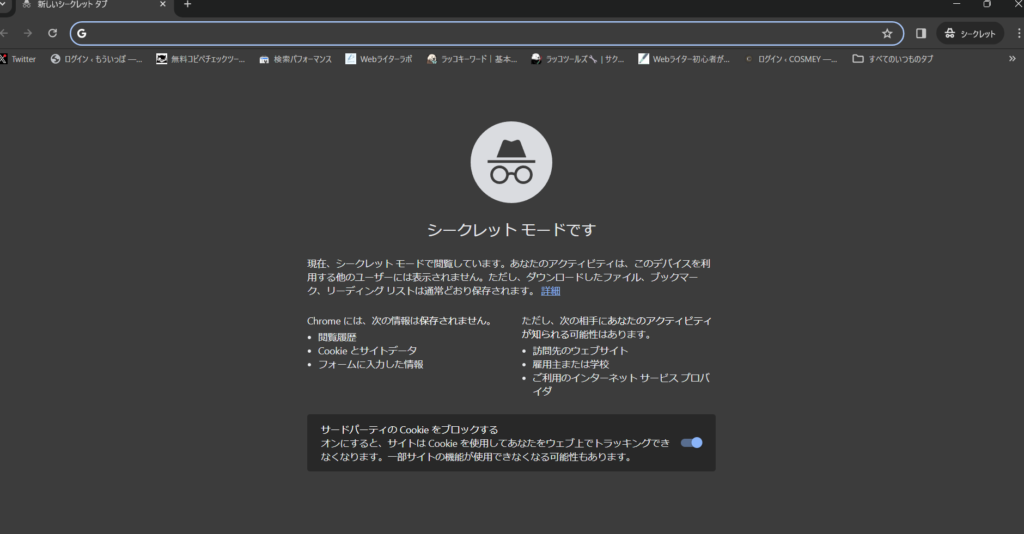Image resolution: width=1024 pixels, height=534 pixels.
Task: Click the シークレット profile button
Action: click(969, 33)
